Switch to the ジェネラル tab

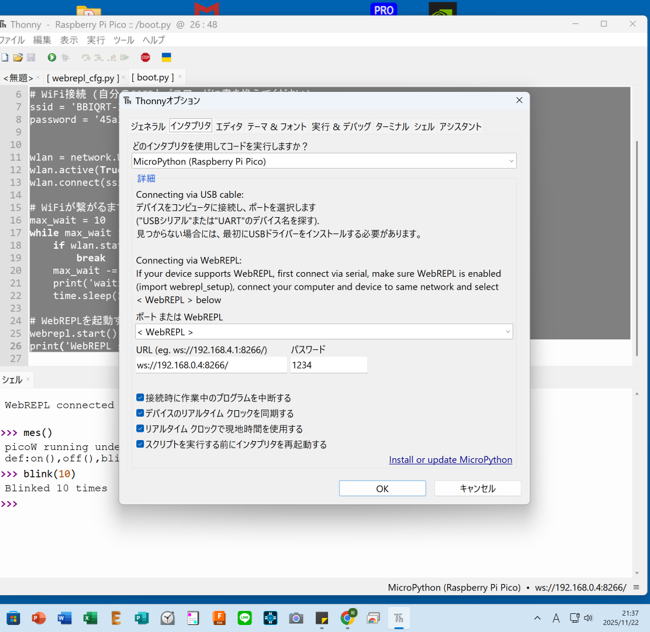(148, 126)
